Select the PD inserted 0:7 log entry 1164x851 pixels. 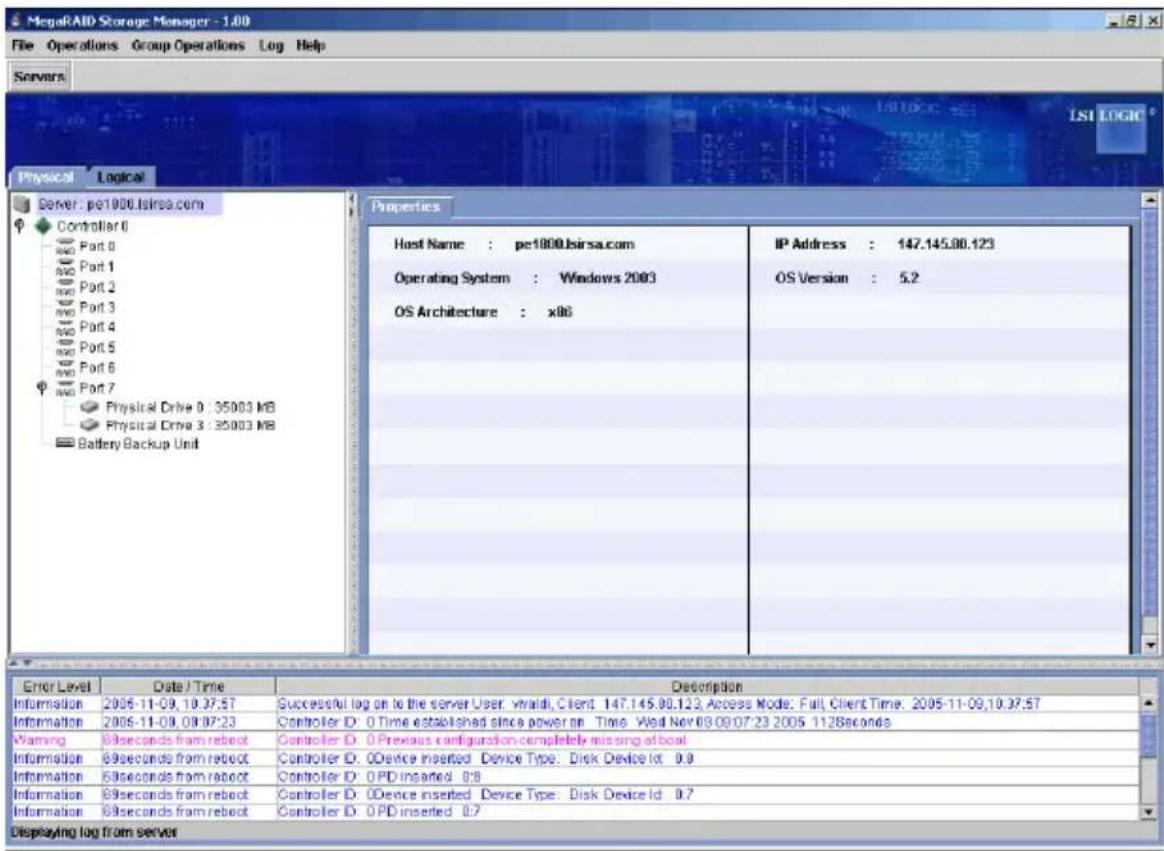tap(576, 812)
